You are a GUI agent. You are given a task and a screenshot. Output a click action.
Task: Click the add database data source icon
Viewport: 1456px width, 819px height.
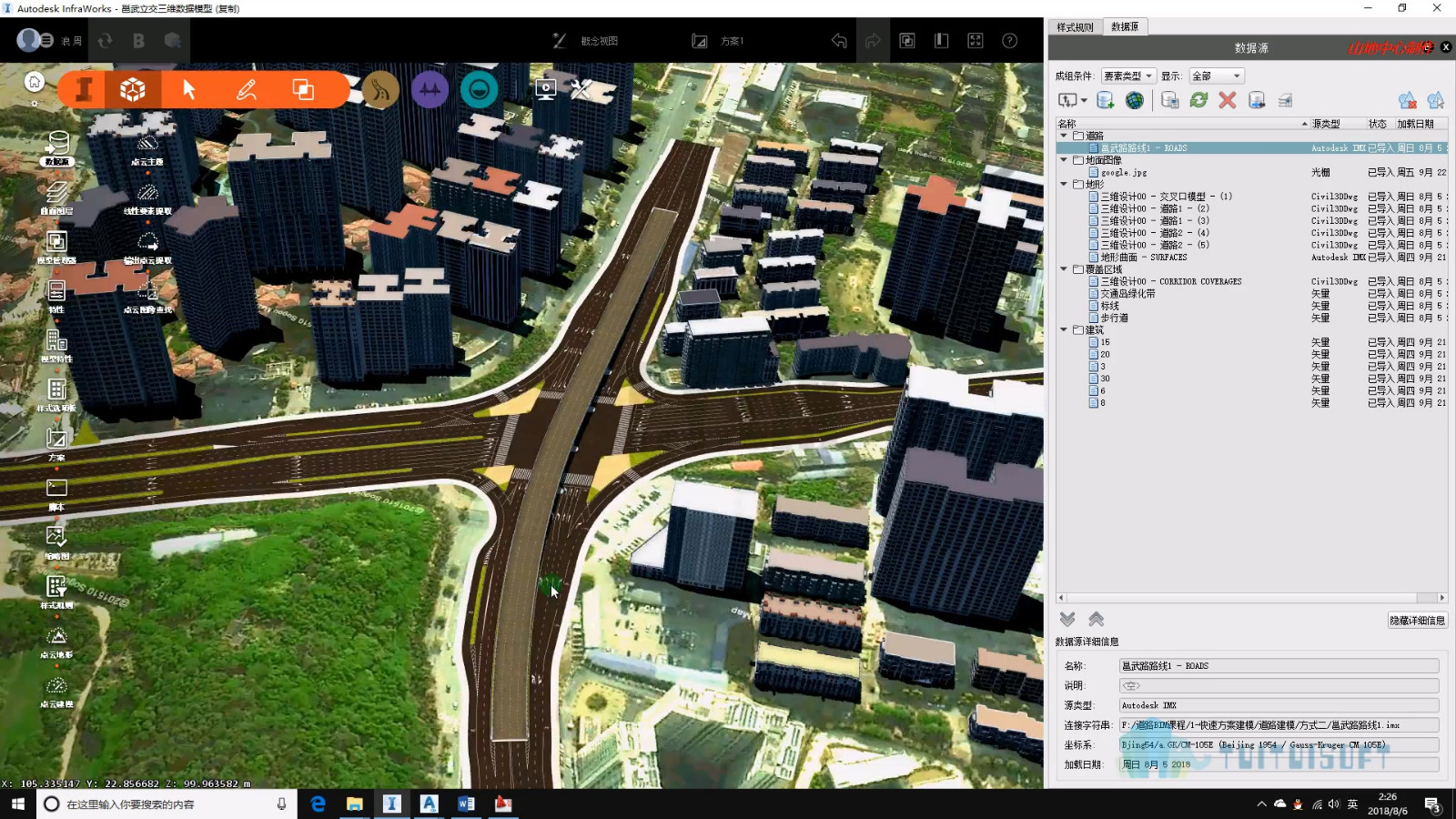(1106, 100)
